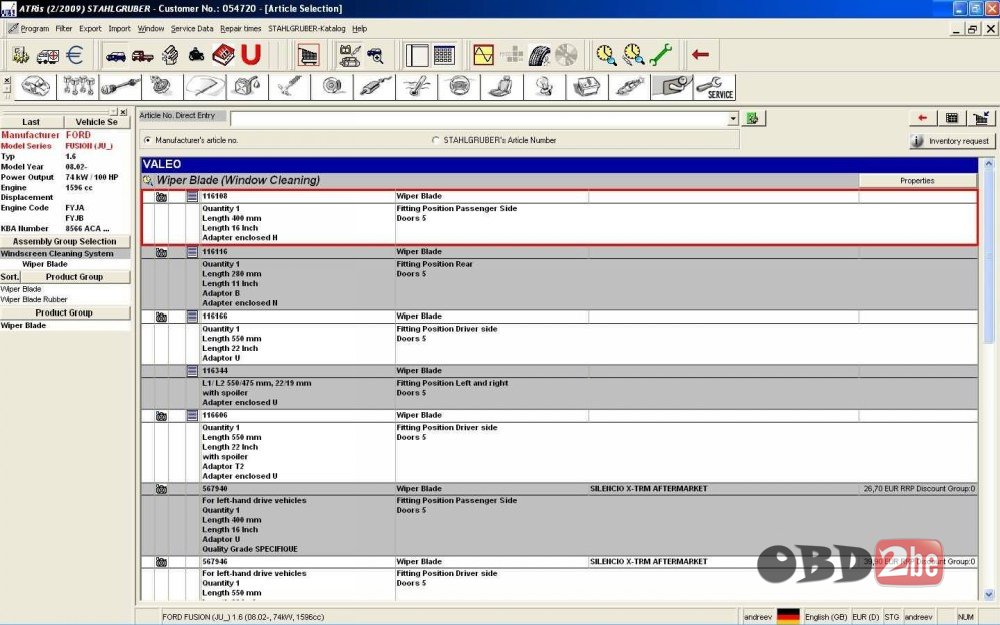Open details list icon for article 116344
The image size is (1000, 625).
(x=192, y=371)
